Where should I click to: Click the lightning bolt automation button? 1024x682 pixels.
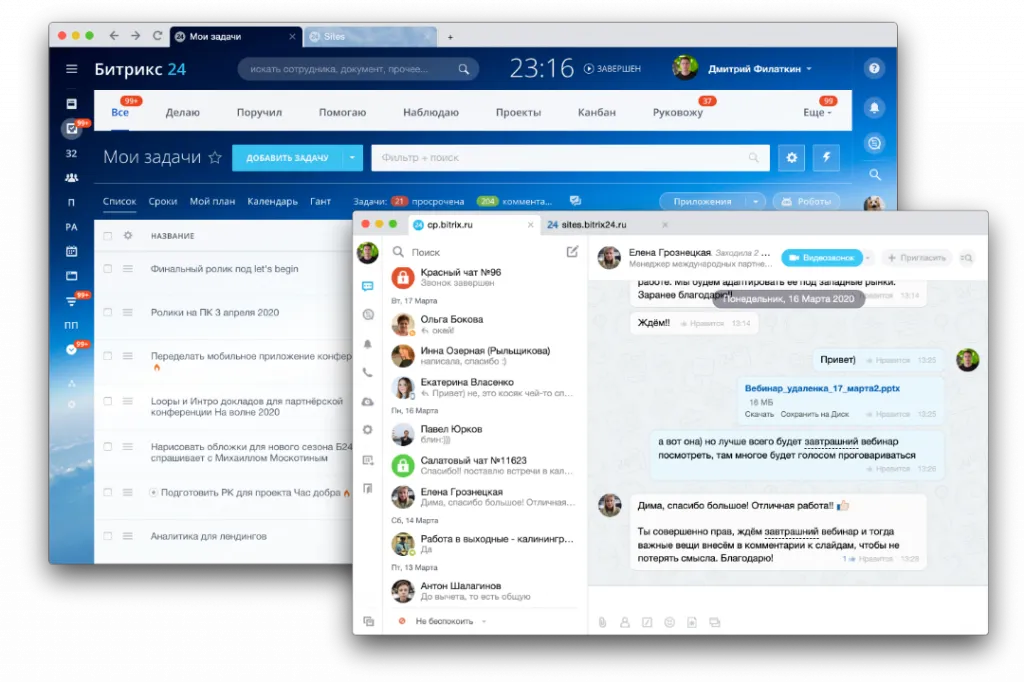pos(826,158)
